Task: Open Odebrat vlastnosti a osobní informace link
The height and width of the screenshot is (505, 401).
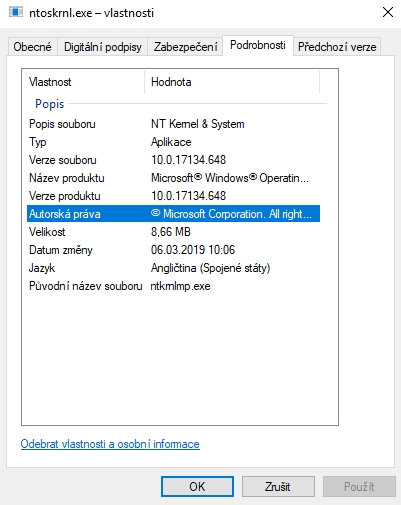Action: tap(110, 444)
